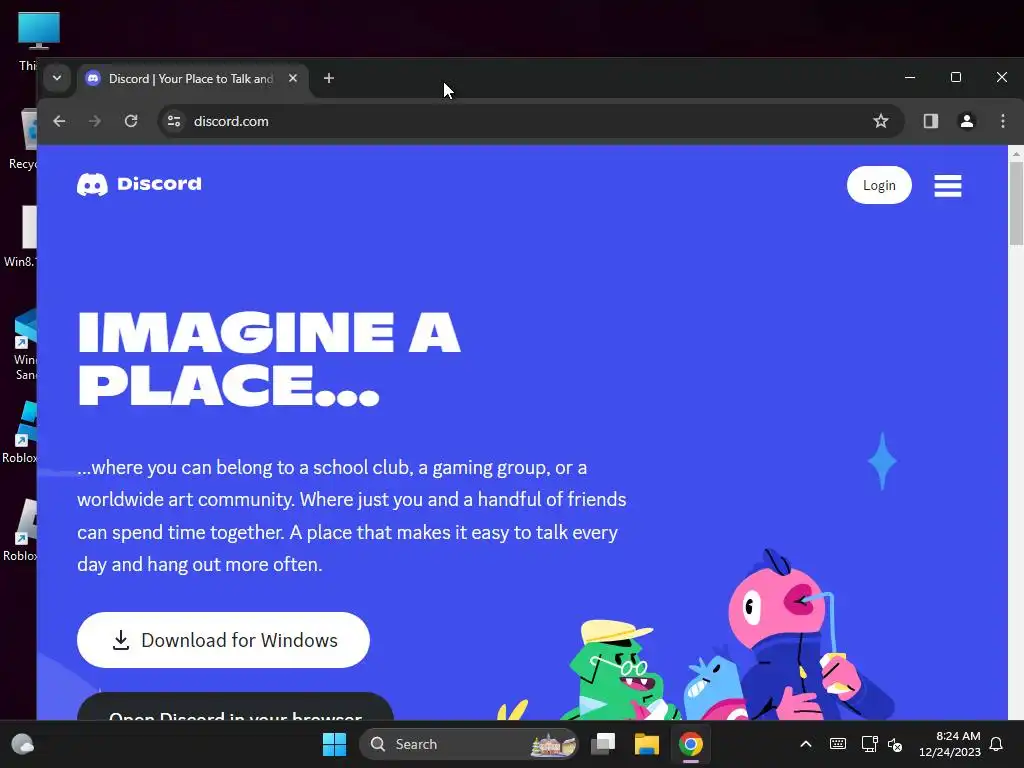Bookmark this page with the star icon
Image resolution: width=1024 pixels, height=768 pixels.
[x=881, y=121]
